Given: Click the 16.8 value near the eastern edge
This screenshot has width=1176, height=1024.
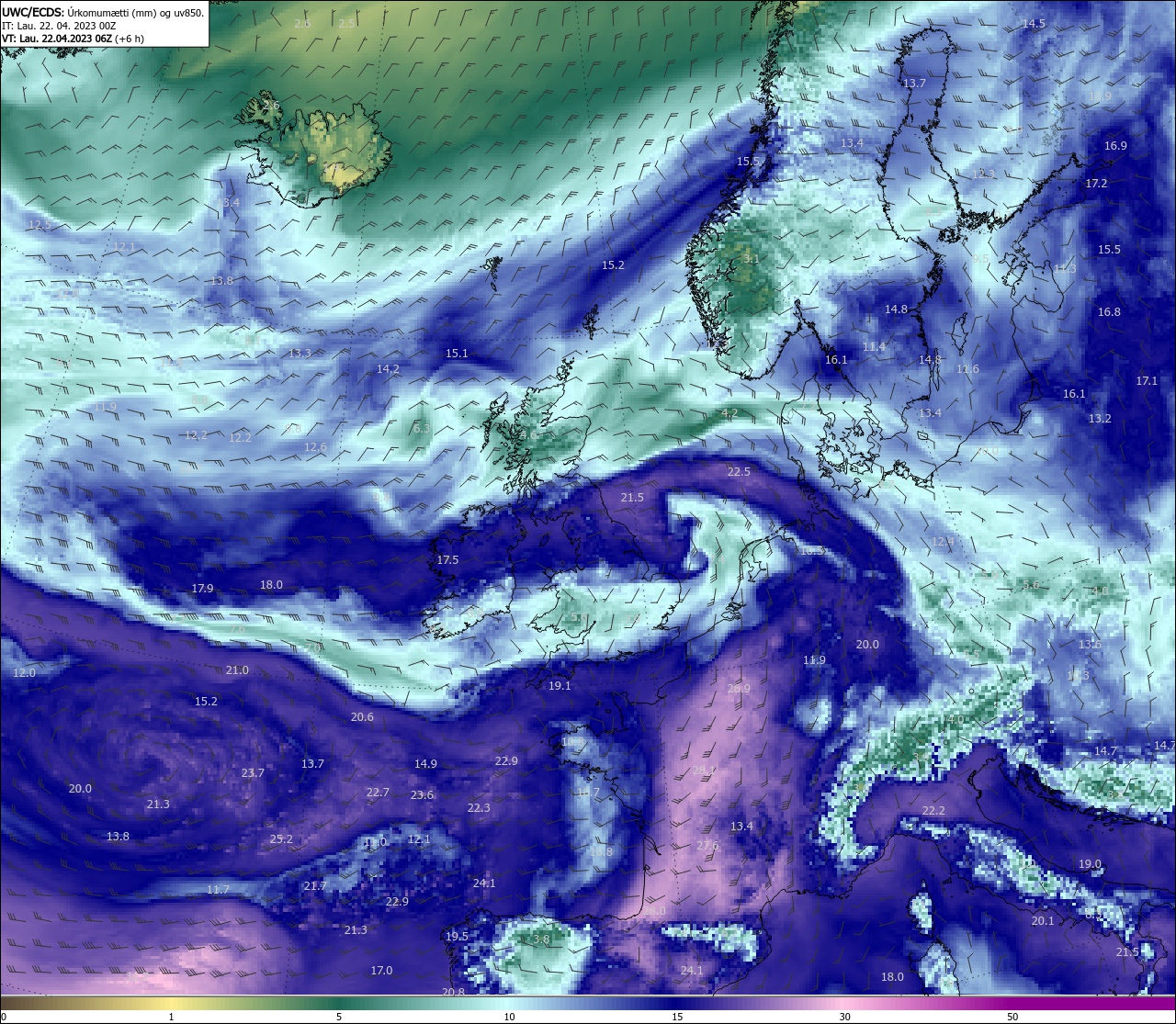Looking at the screenshot, I should click(1109, 312).
